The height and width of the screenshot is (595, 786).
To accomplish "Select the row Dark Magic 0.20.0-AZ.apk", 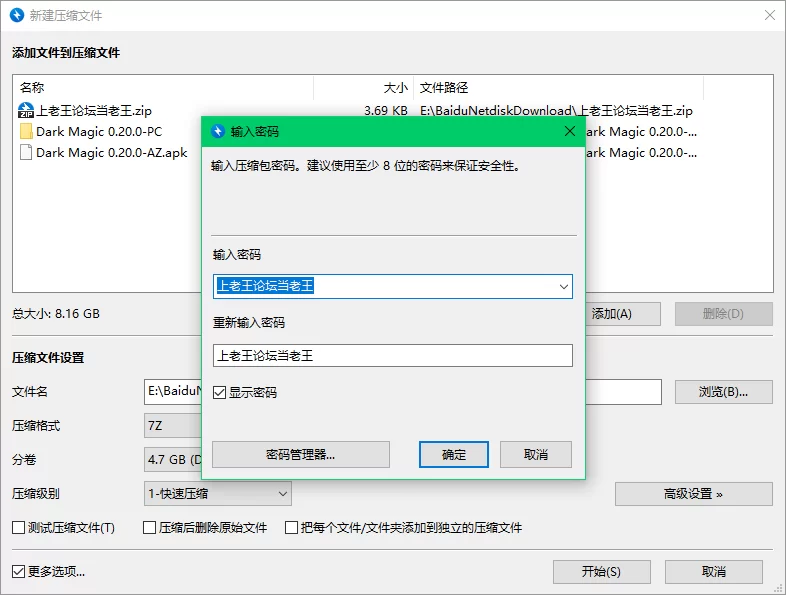I will point(108,152).
